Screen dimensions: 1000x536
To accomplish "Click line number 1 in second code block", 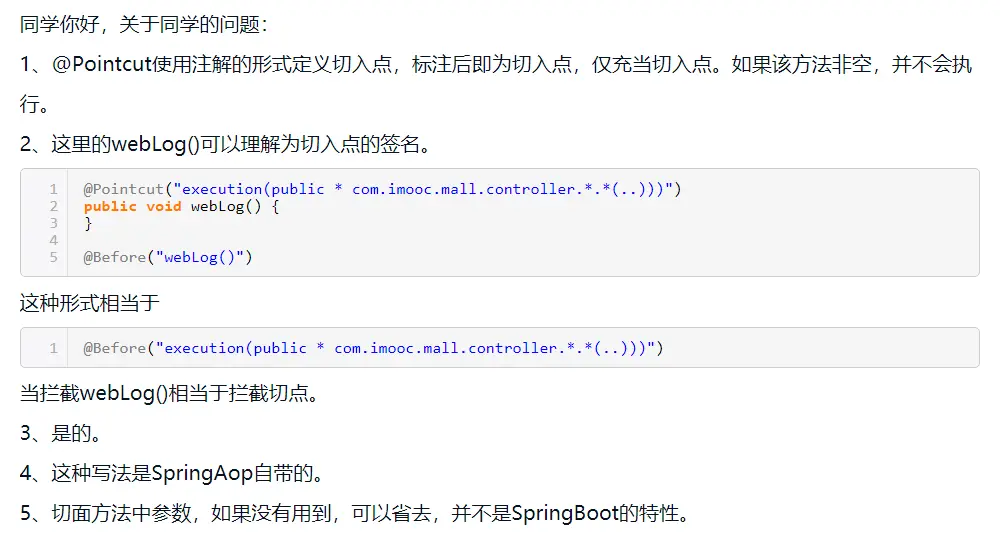I will [53, 348].
